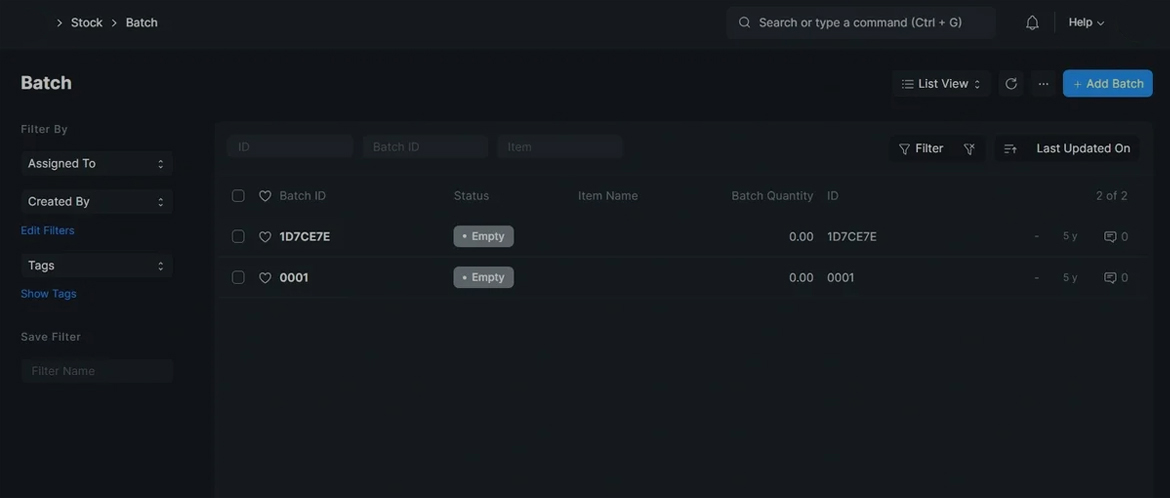Click the clear filters funnel icon

click(969, 149)
